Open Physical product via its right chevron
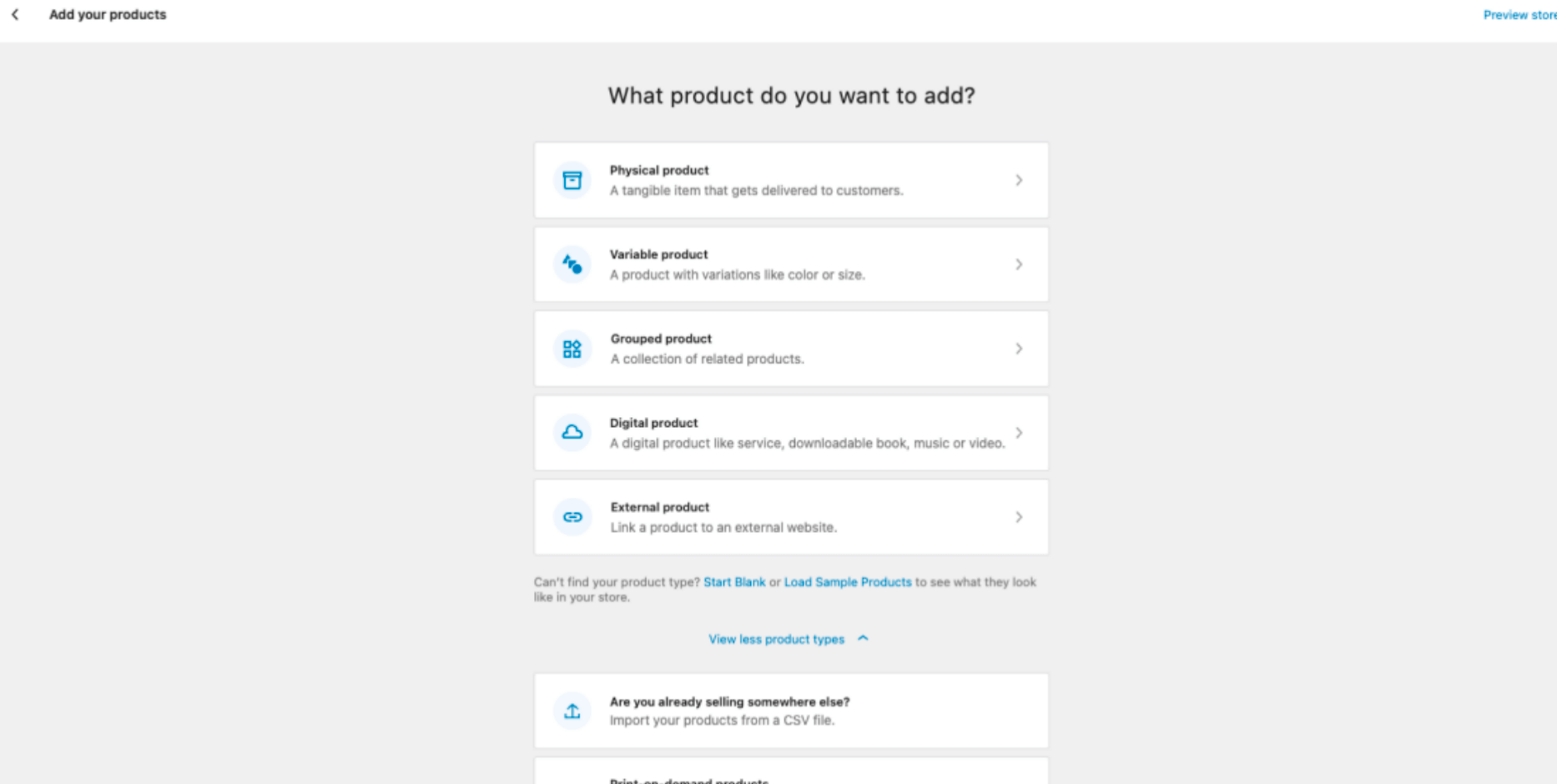This screenshot has width=1557, height=784. (x=1019, y=180)
